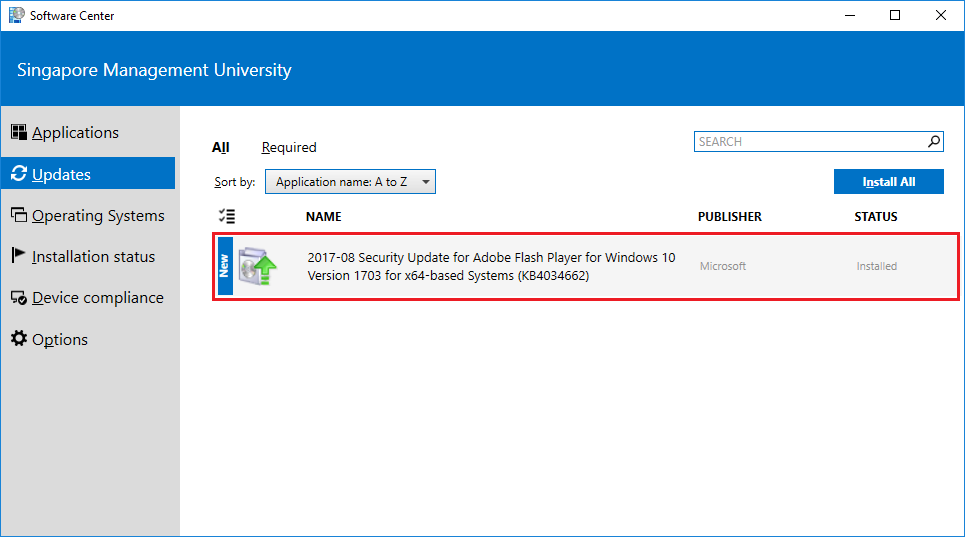
Task: Open the Applications section
Action: click(x=75, y=132)
